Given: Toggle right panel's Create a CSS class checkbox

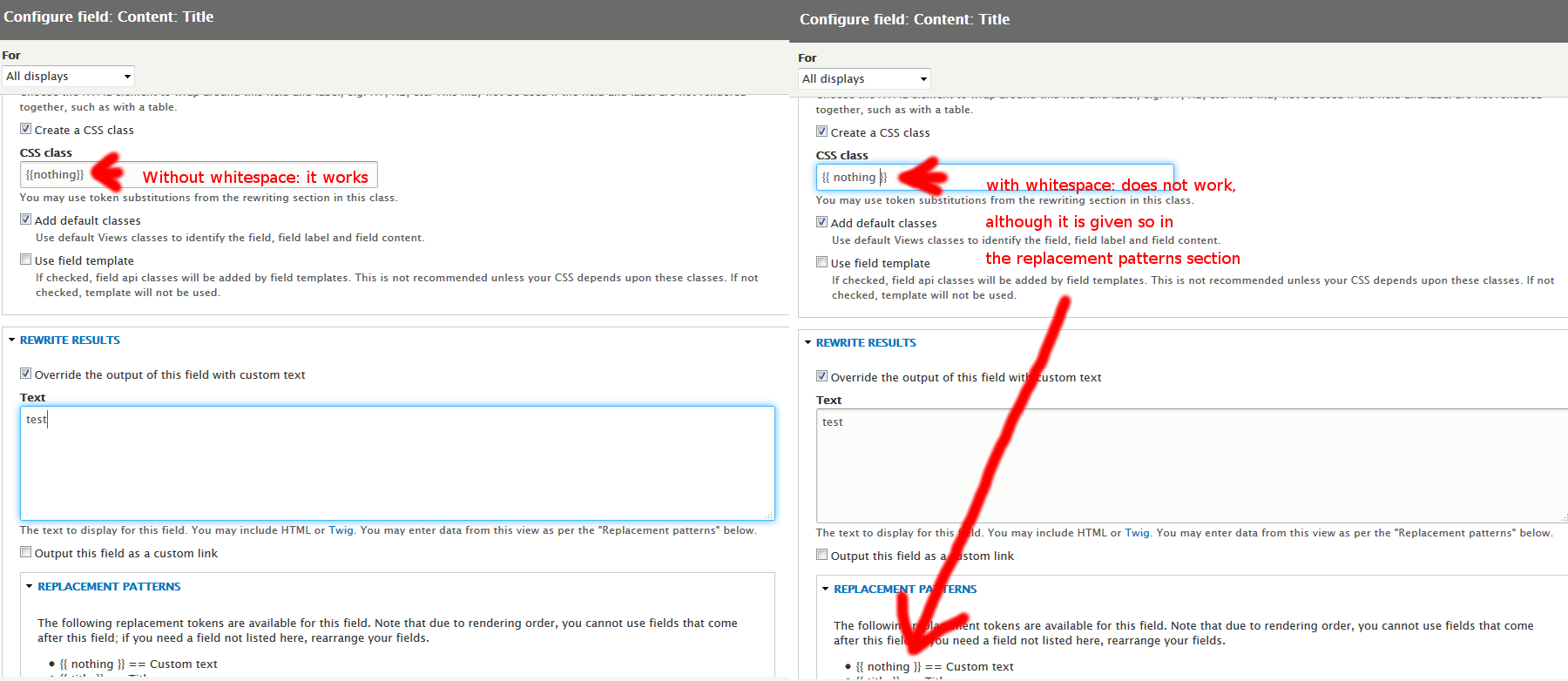Looking at the screenshot, I should pos(821,131).
